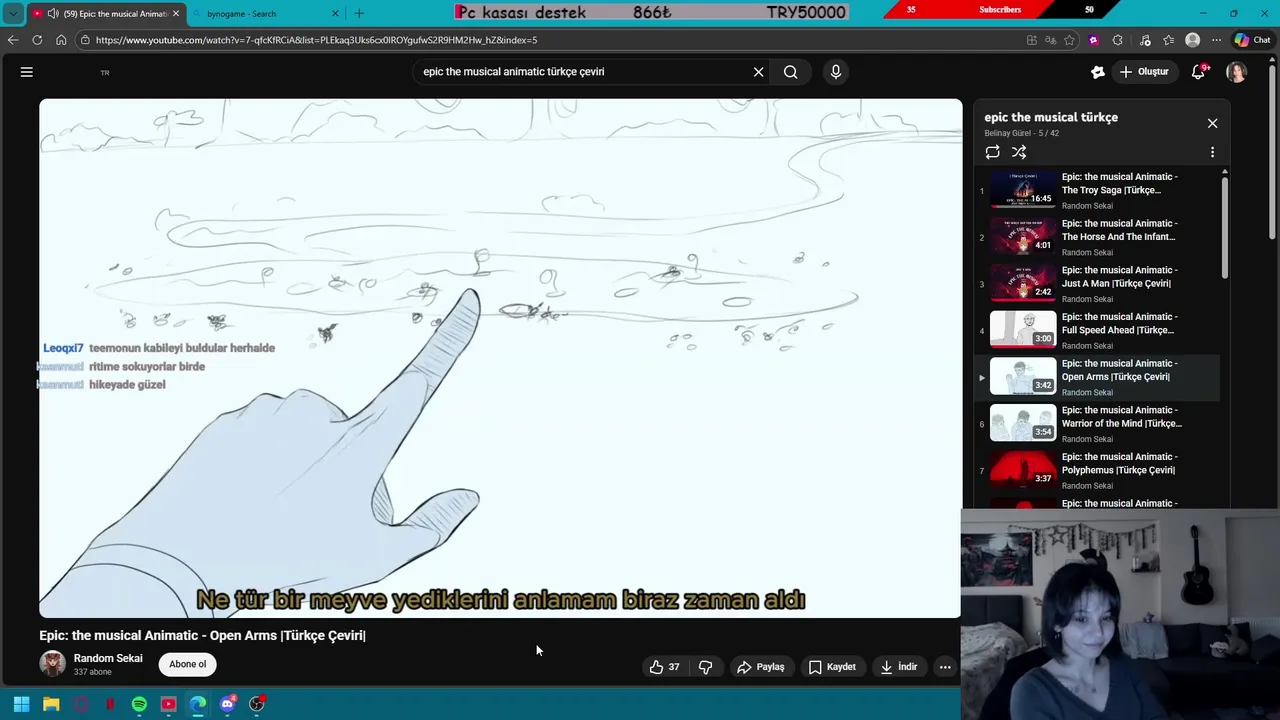1280x720 pixels.
Task: Start voice search with the microphone
Action: pyautogui.click(x=836, y=72)
